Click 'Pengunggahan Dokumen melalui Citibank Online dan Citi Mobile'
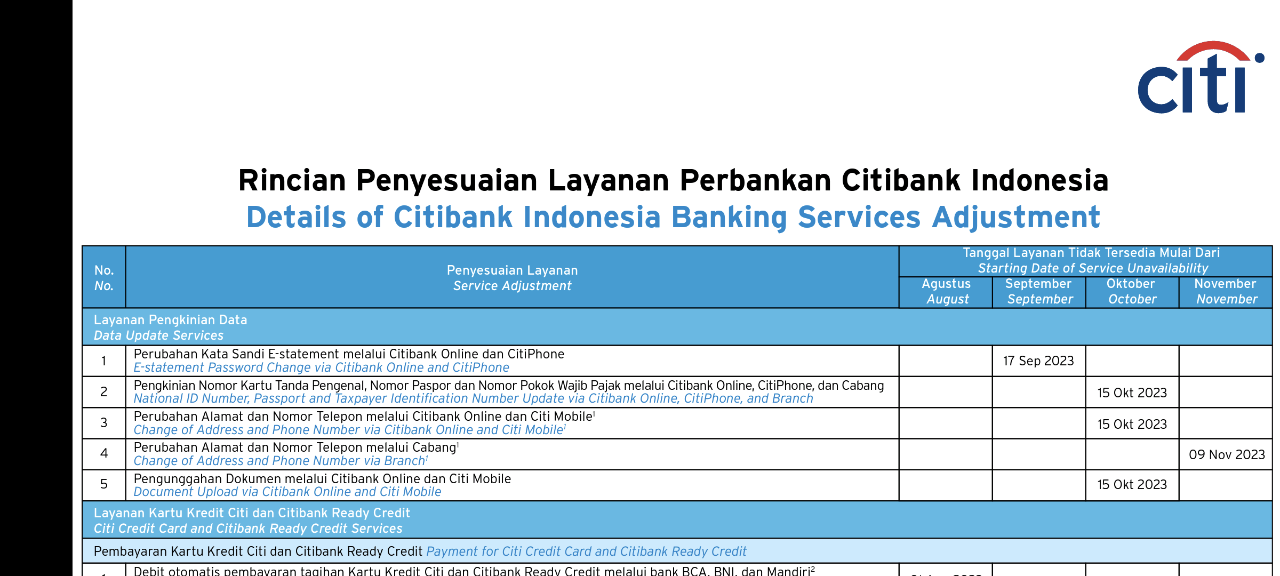Screen dimensions: 1280x576 [x=322, y=478]
